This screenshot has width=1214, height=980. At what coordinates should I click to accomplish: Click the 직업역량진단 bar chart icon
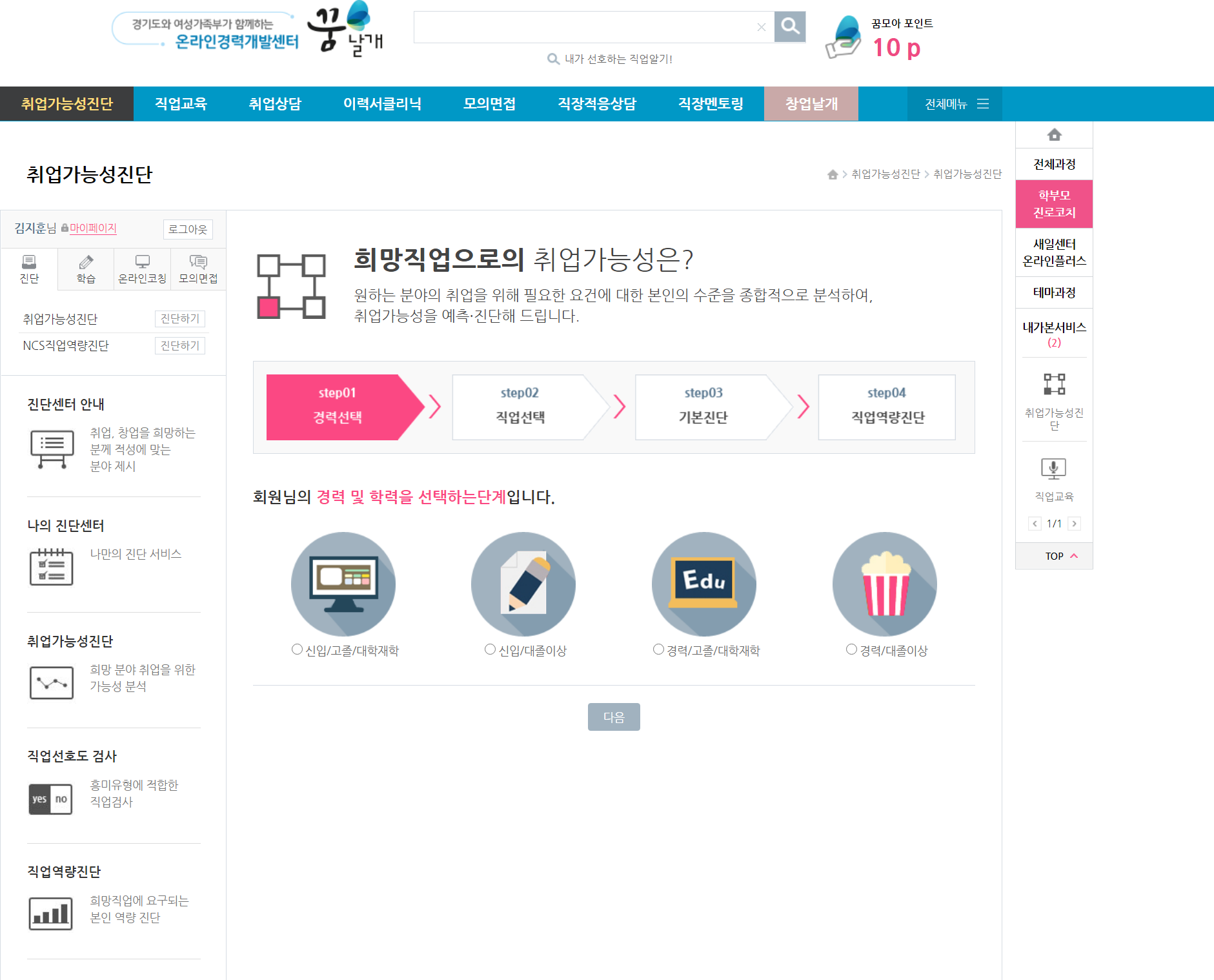pos(50,914)
